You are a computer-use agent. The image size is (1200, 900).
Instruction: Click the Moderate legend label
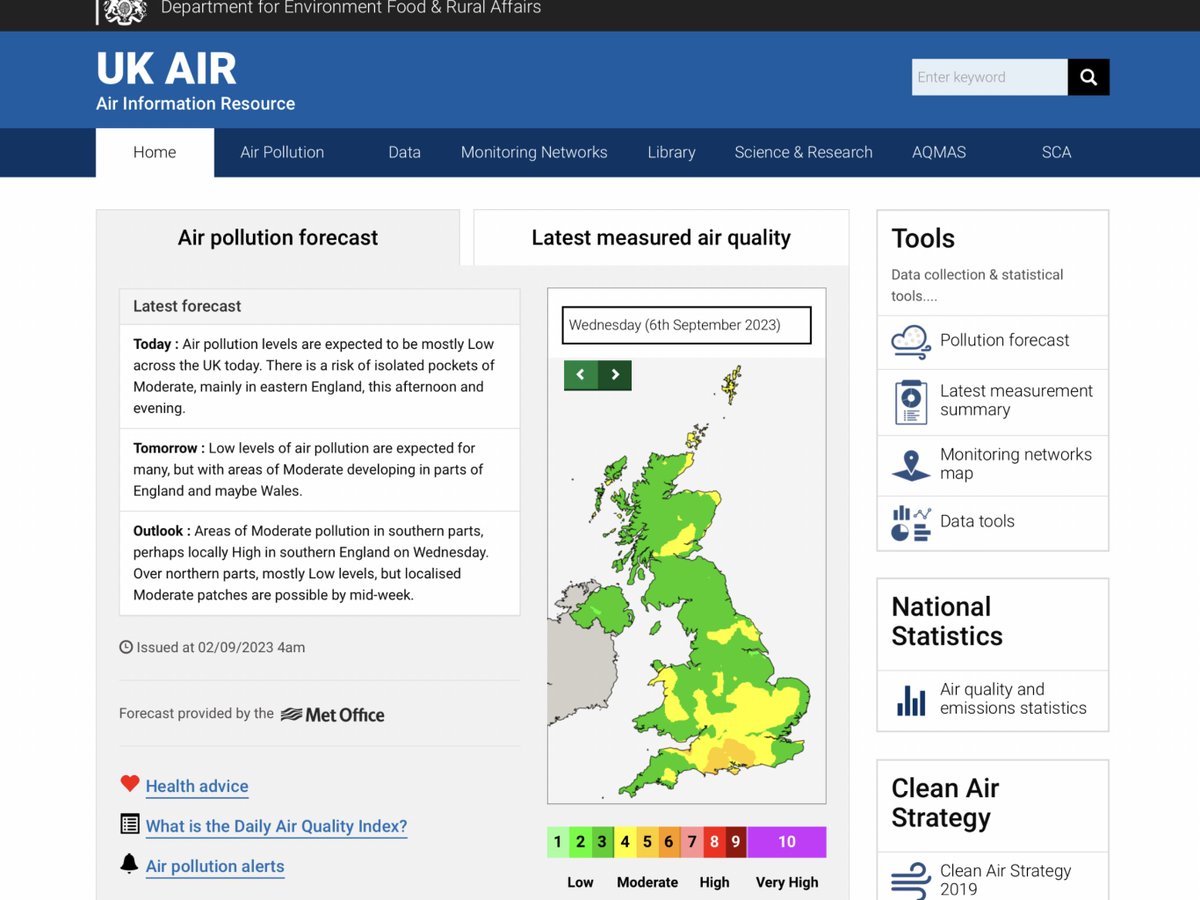(x=647, y=882)
